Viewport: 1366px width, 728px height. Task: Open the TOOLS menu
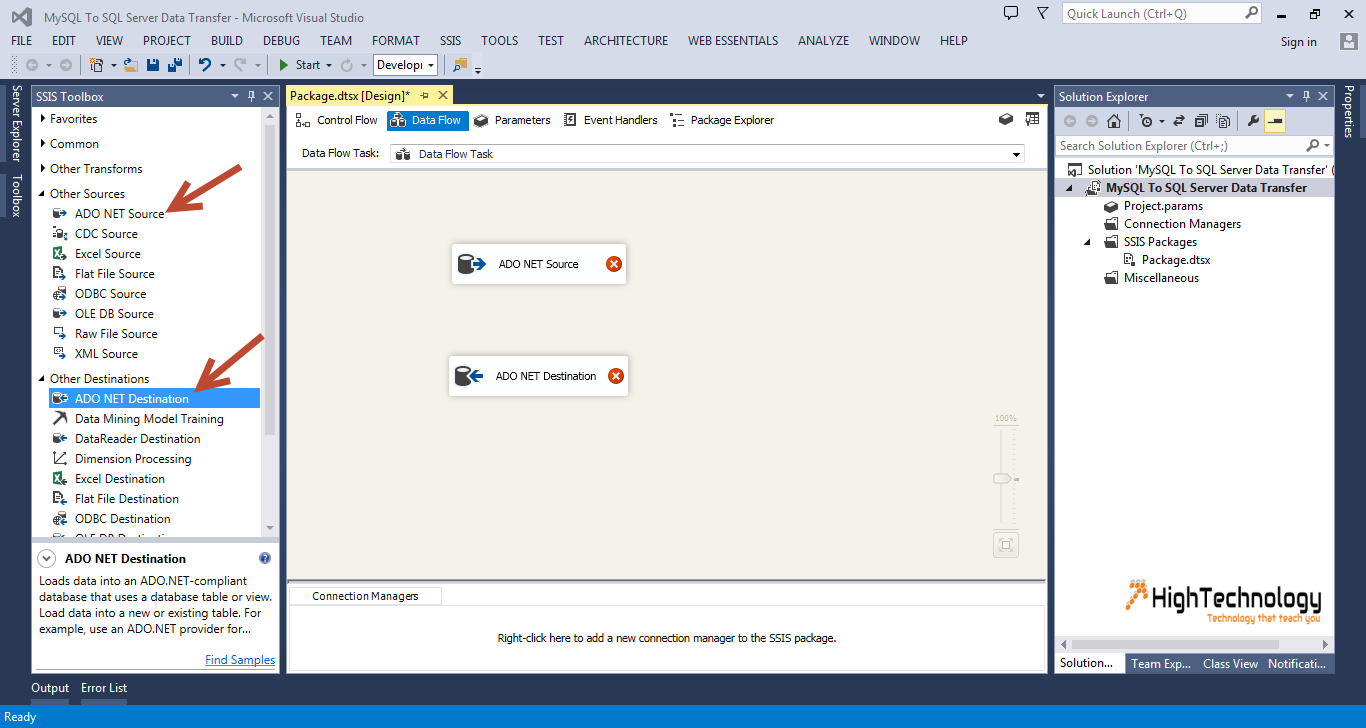coord(500,41)
